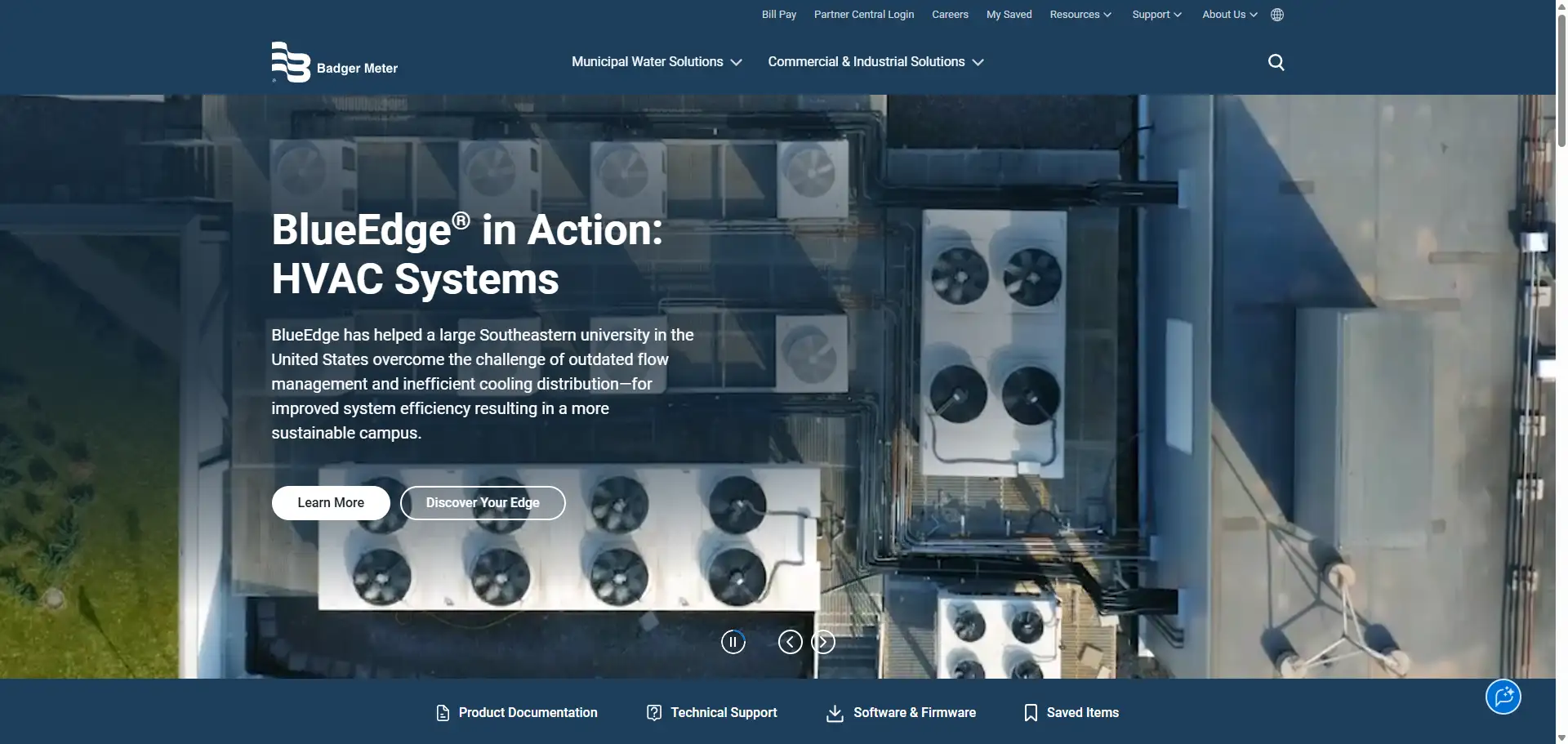This screenshot has width=1568, height=744.
Task: Click the BlueEdge university description paragraph
Action: point(483,384)
